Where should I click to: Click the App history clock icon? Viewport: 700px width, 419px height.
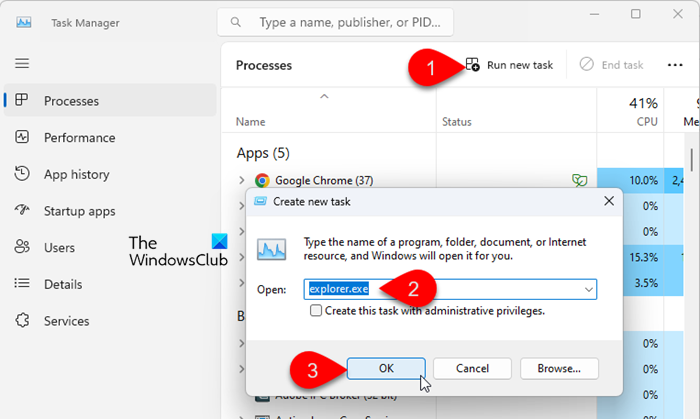(x=22, y=174)
